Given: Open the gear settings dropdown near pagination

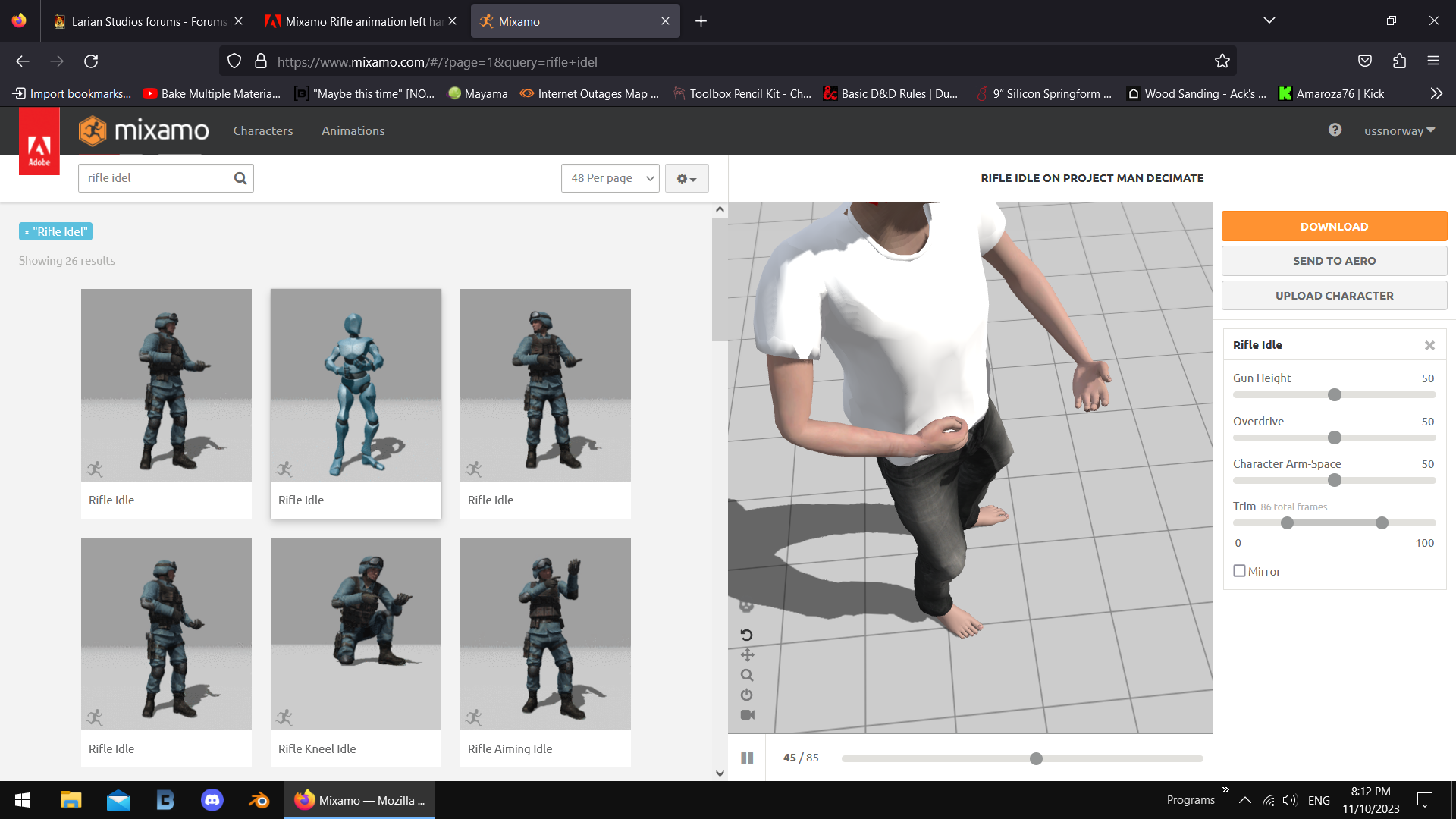Looking at the screenshot, I should 686,178.
